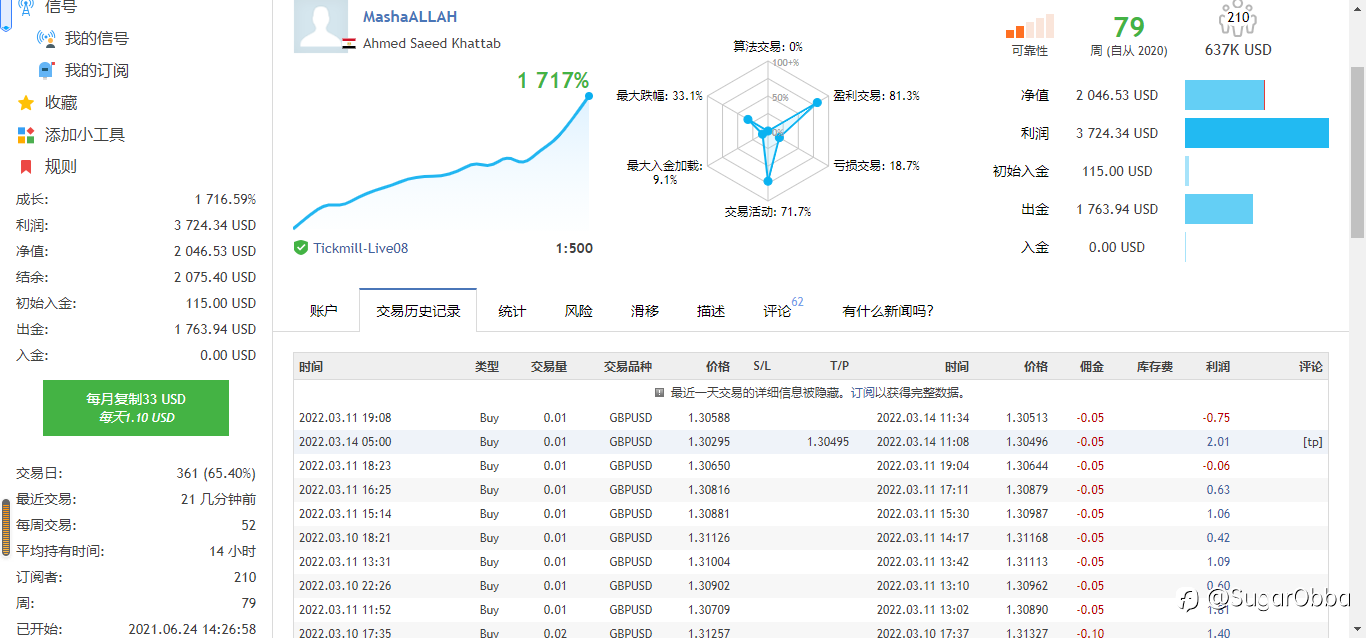This screenshot has width=1366, height=638.
Task: Click the green copy for 33 USD button
Action: coord(136,408)
